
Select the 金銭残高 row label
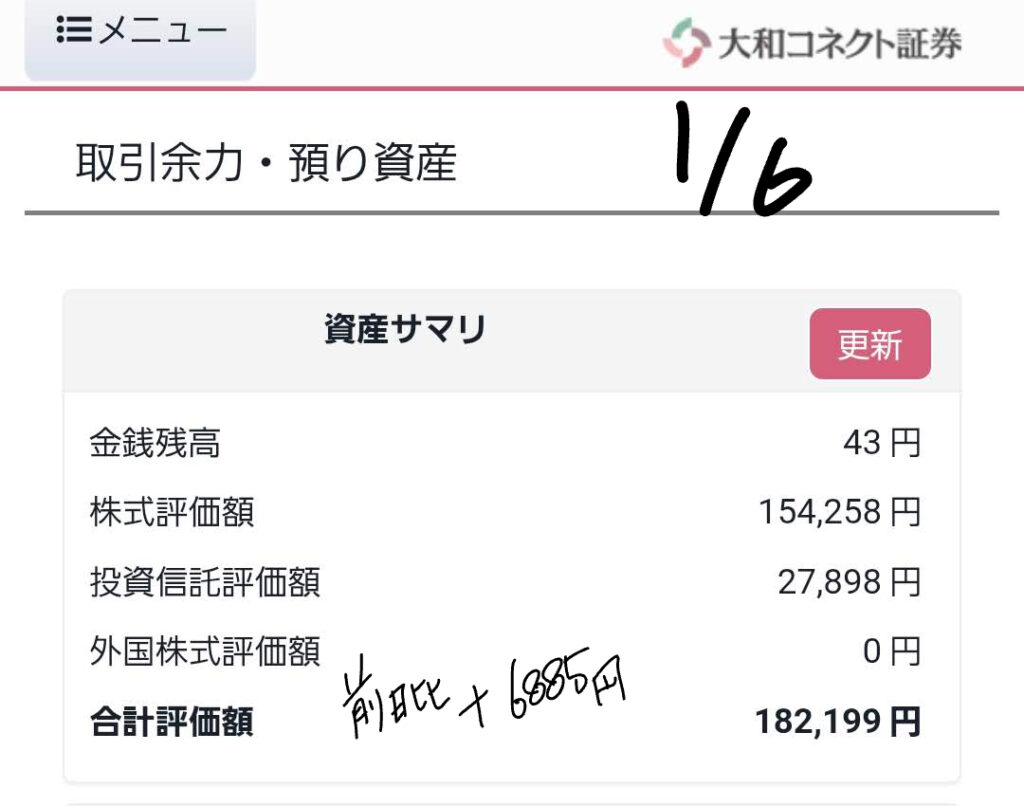(154, 443)
